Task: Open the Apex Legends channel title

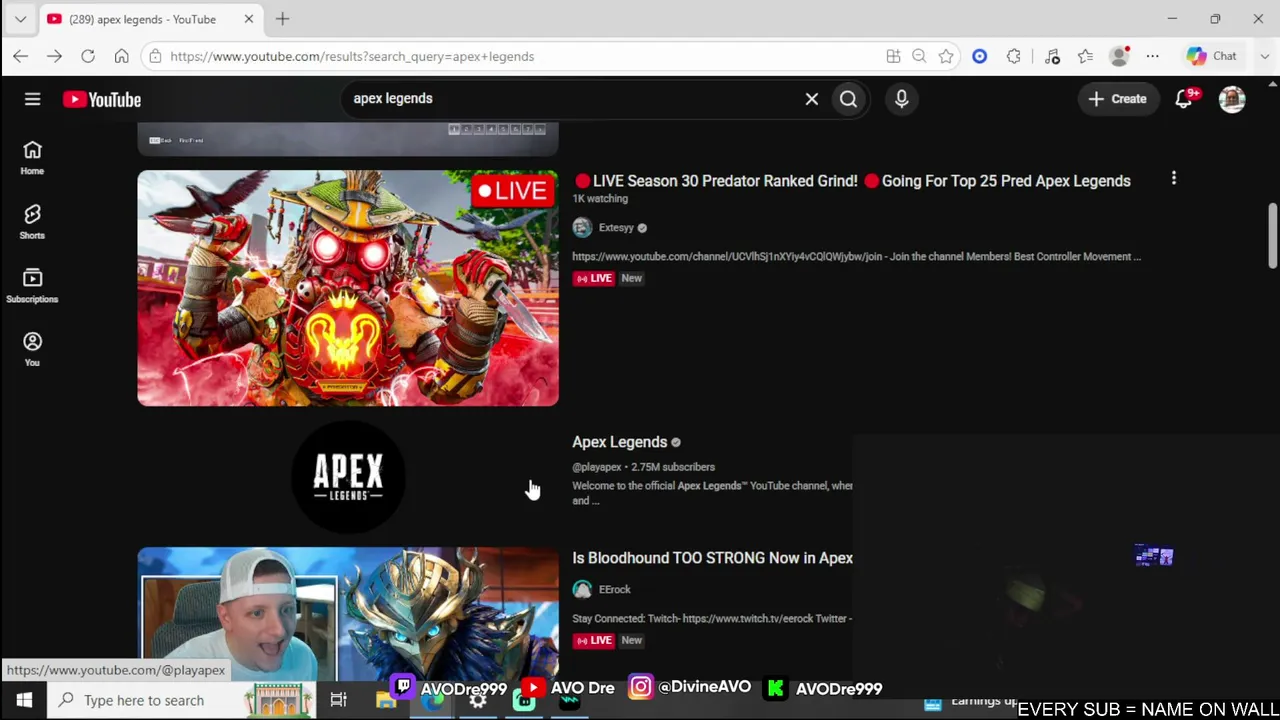Action: [619, 442]
